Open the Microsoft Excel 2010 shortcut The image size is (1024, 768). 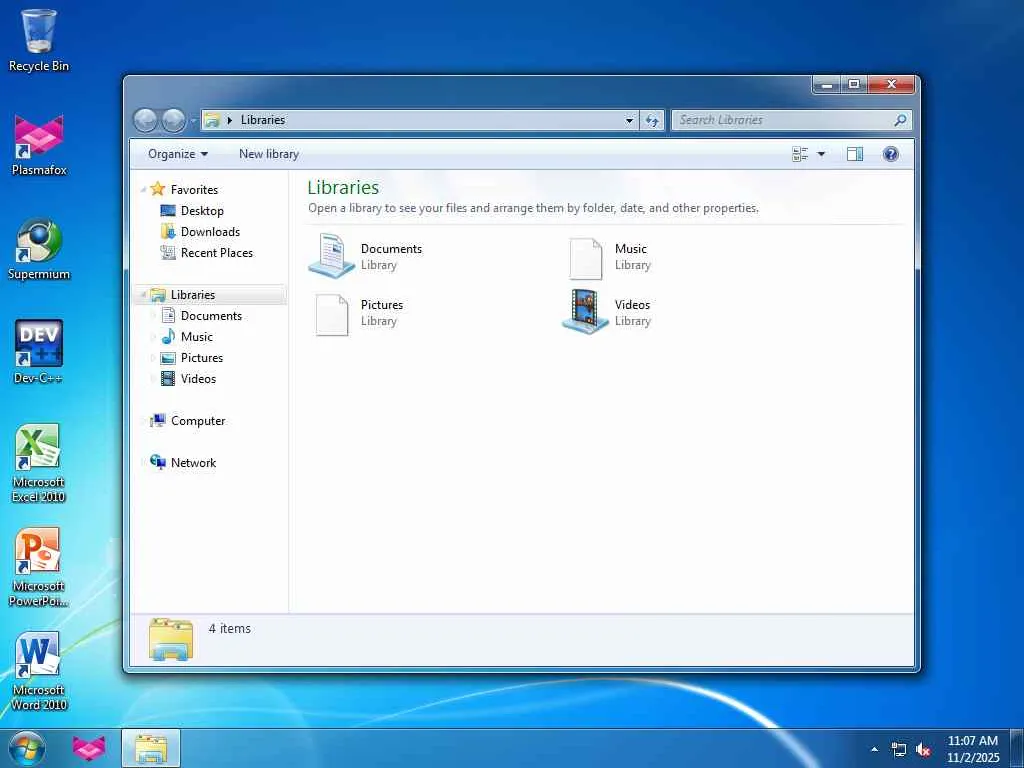click(x=39, y=464)
